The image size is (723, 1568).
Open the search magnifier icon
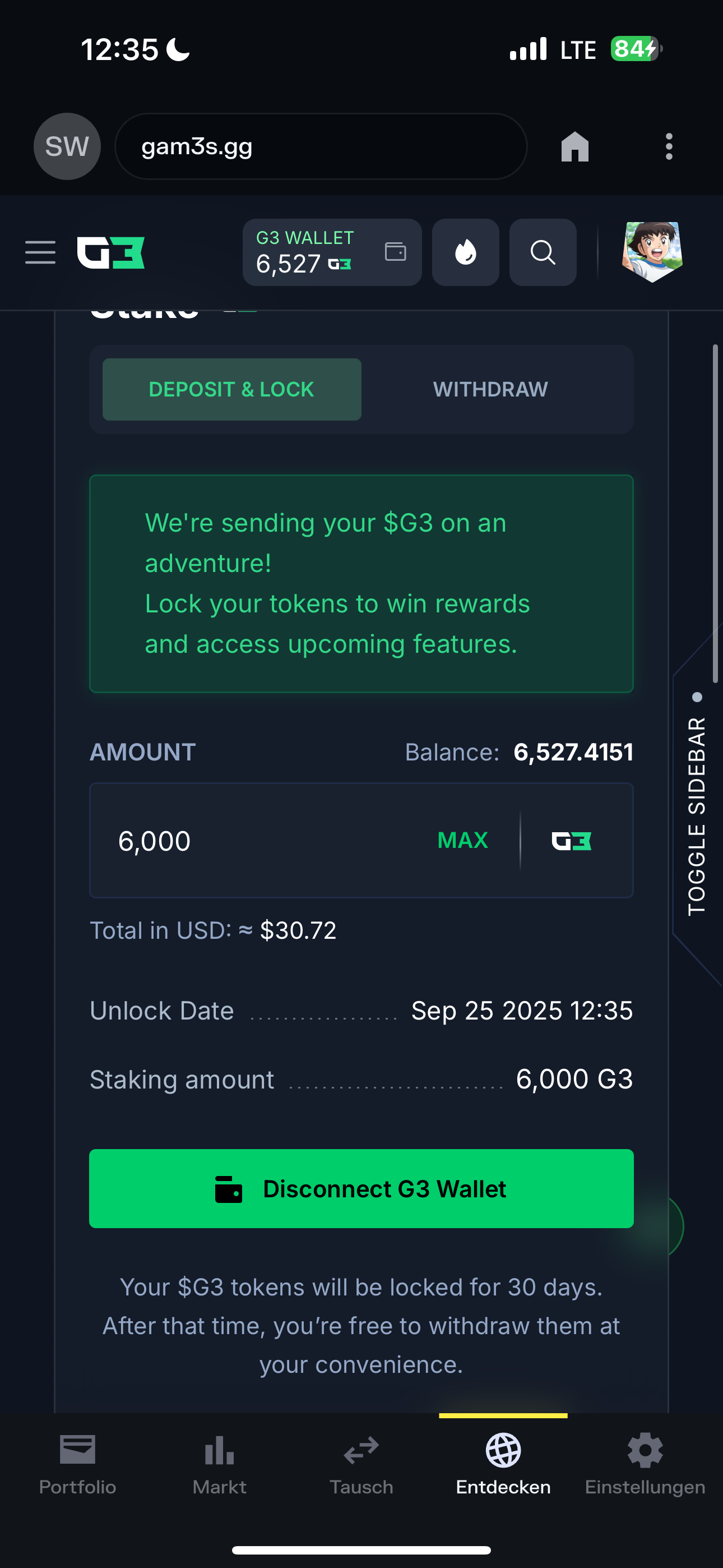pos(543,252)
